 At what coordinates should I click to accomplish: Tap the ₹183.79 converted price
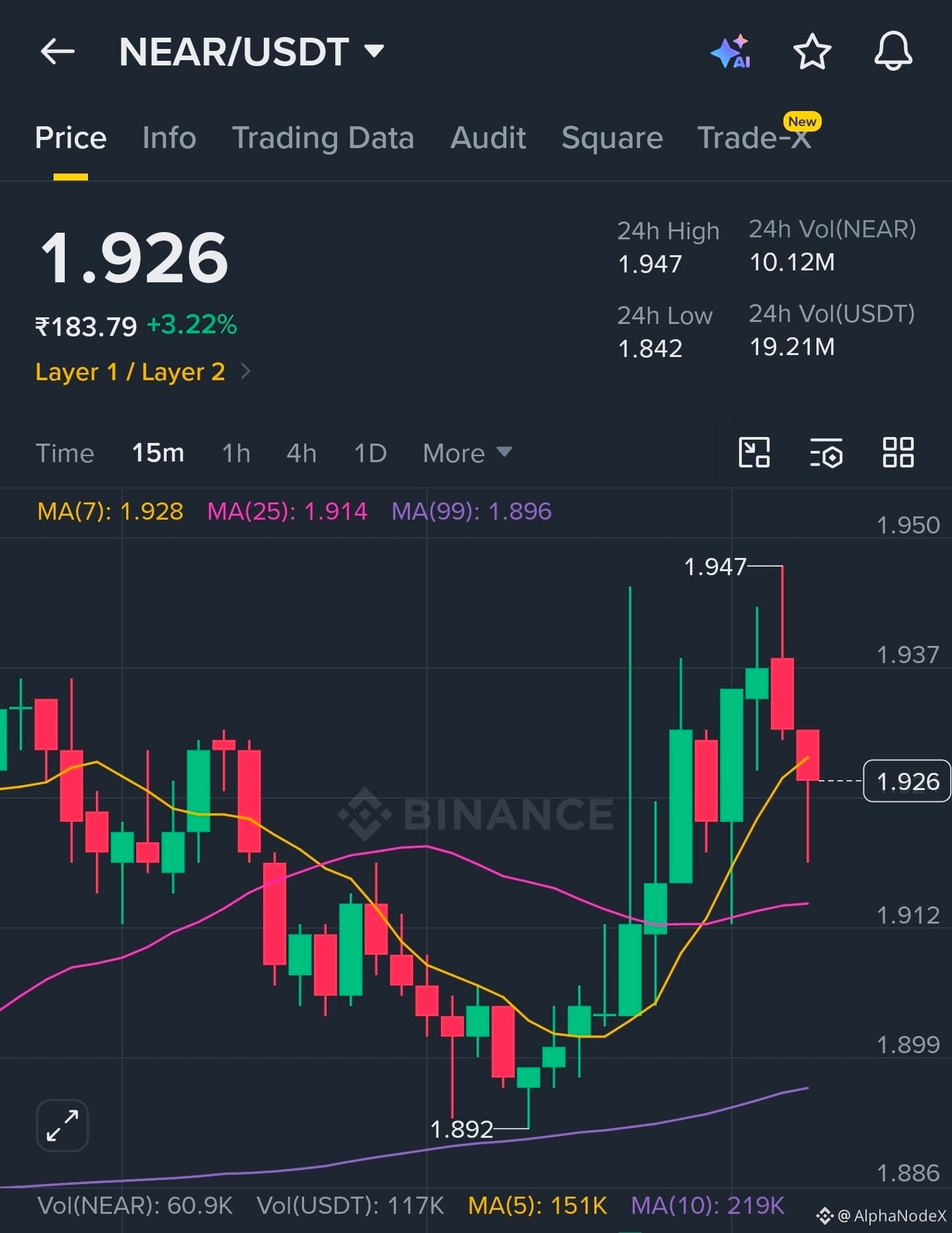(x=86, y=327)
